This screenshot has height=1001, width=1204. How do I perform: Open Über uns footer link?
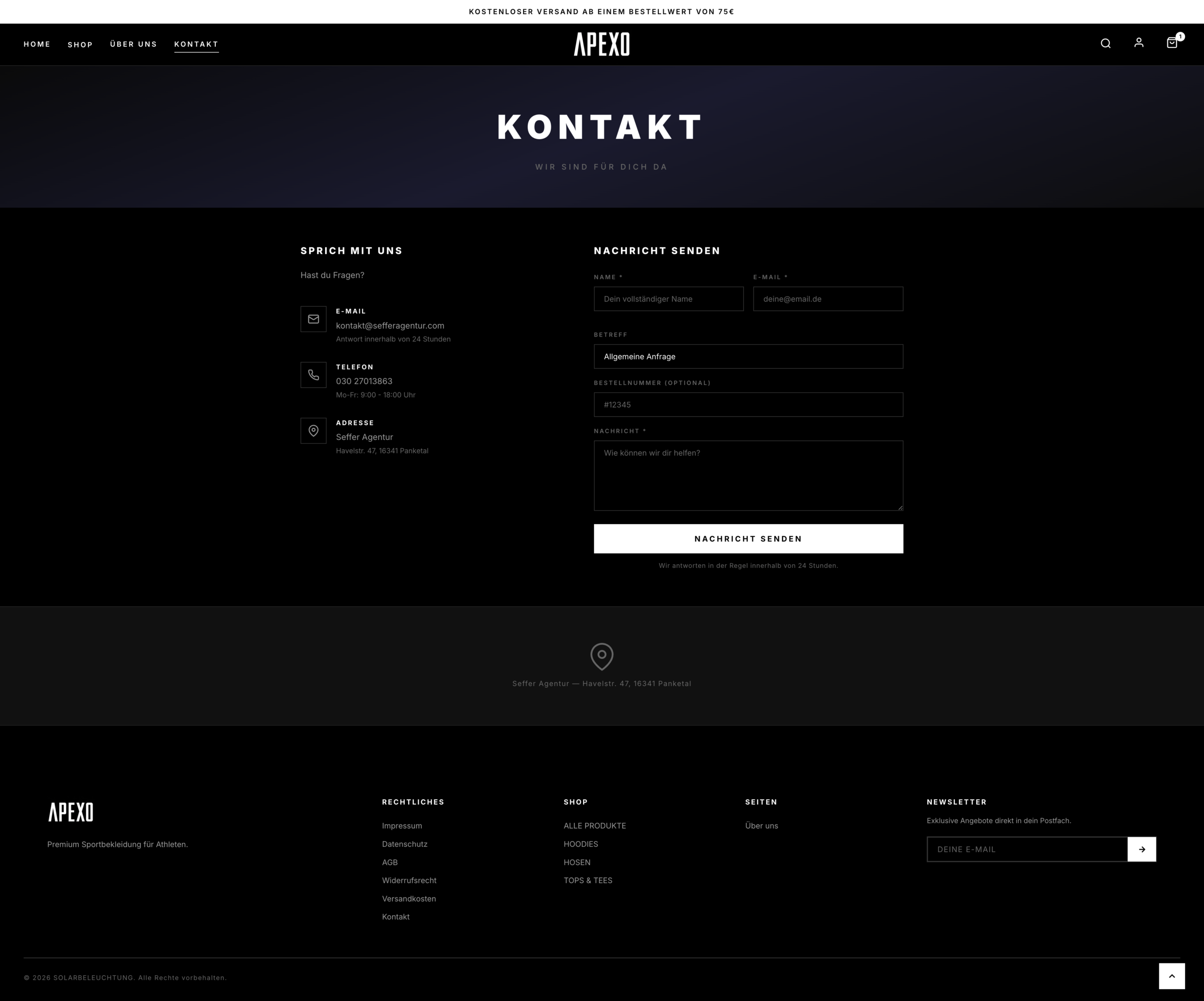click(x=761, y=826)
